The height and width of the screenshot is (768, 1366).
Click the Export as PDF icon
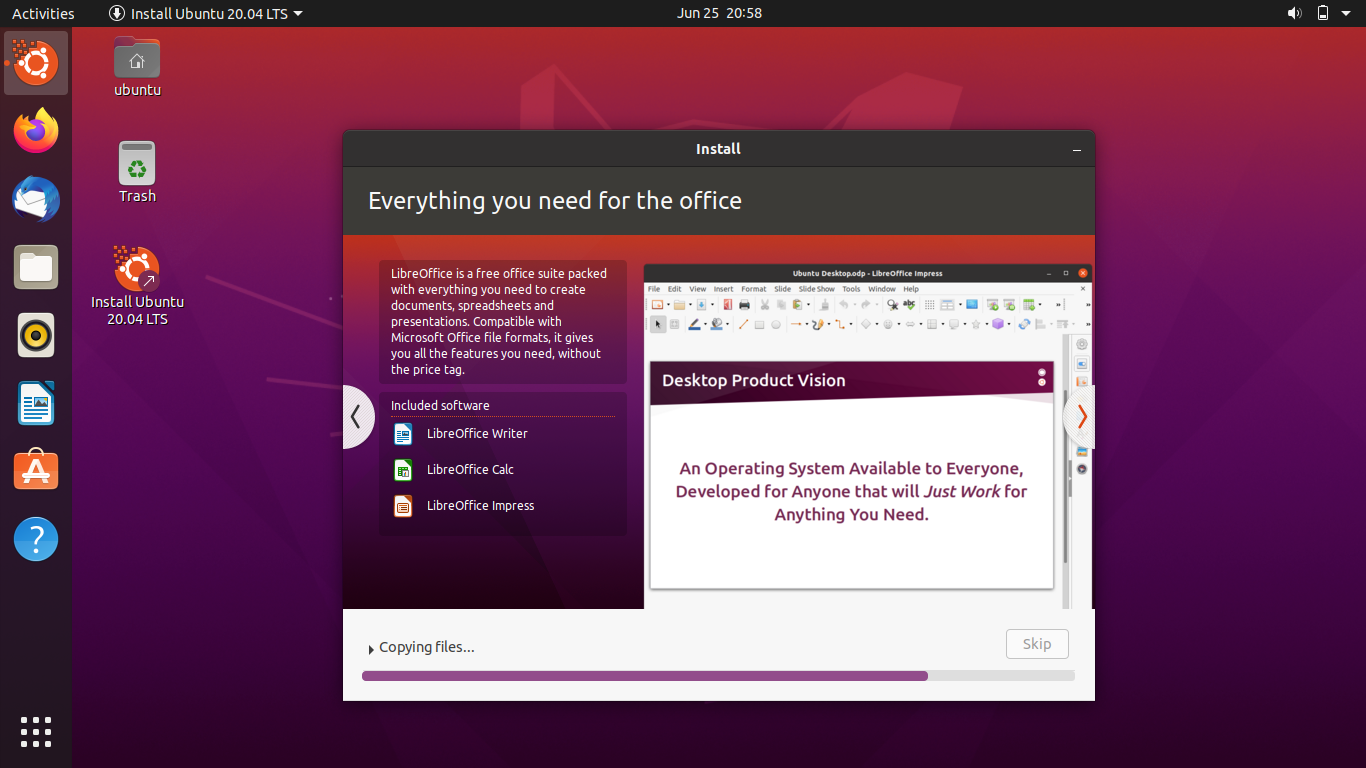tap(726, 304)
